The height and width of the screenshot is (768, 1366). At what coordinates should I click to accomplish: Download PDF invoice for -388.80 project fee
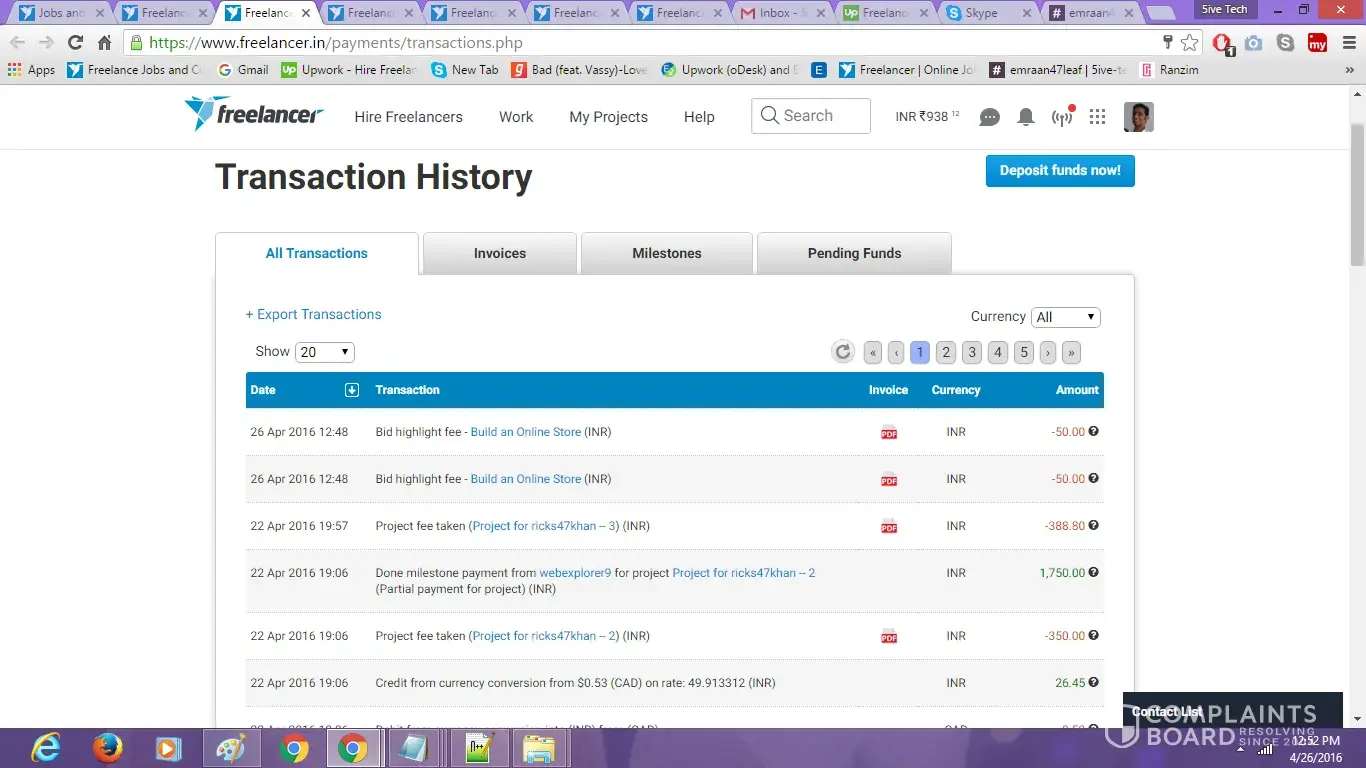pyautogui.click(x=888, y=526)
